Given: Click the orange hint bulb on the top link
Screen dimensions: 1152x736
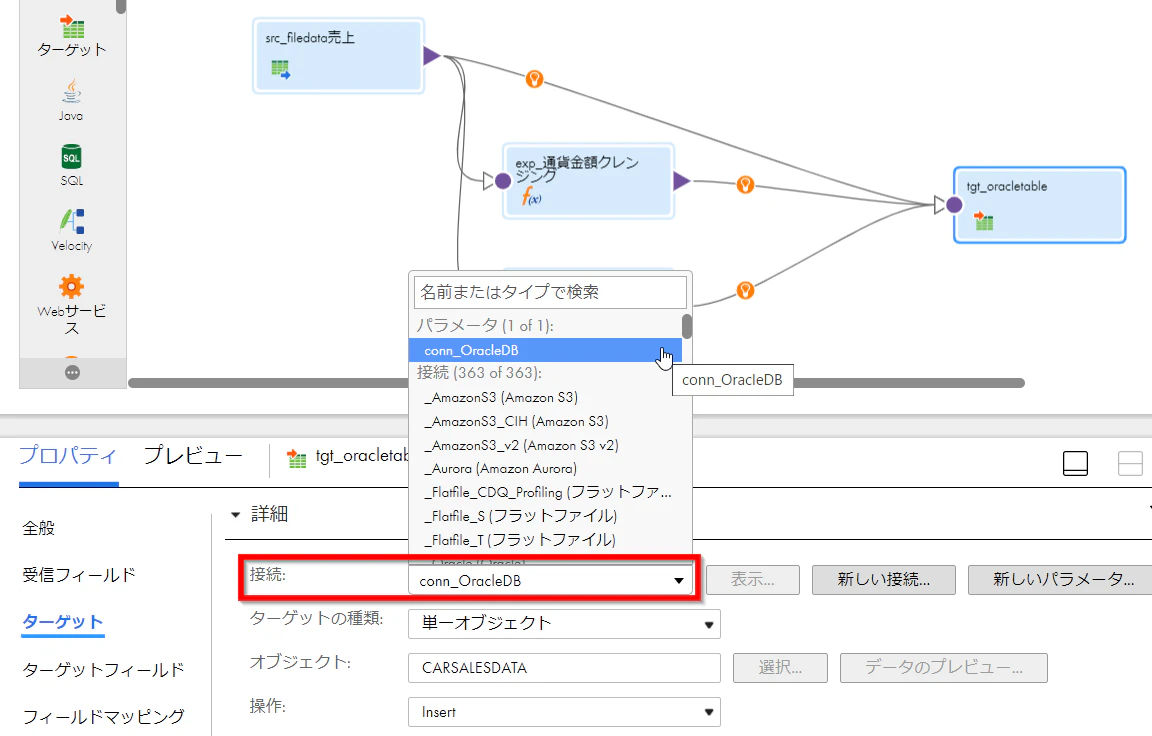Looking at the screenshot, I should [x=535, y=79].
